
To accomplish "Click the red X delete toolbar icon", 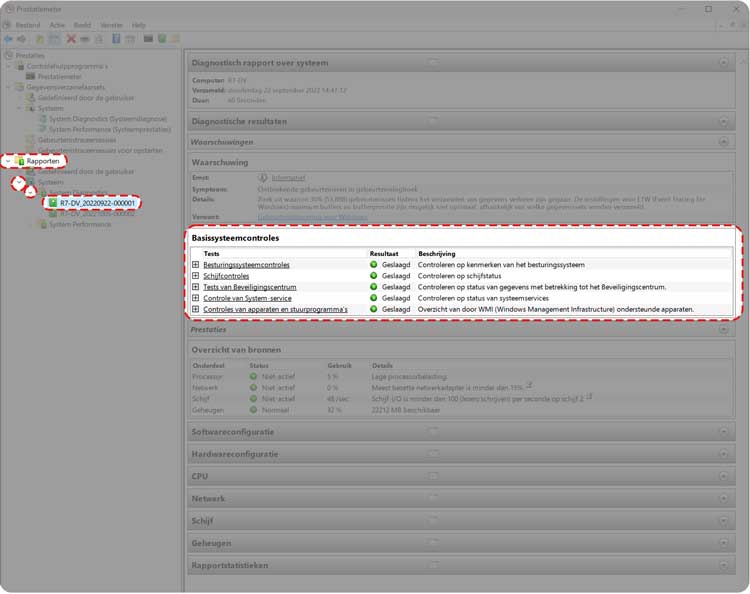I will 71,38.
